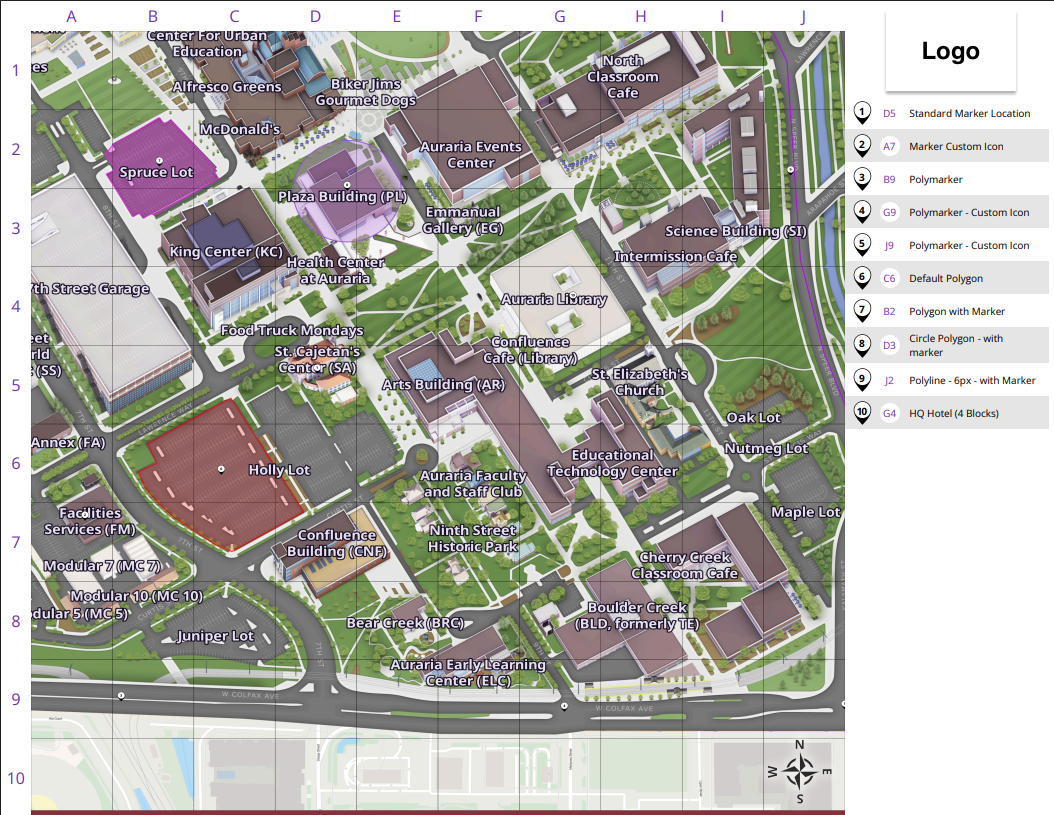Click the number 9 pin icon in the legend

(862, 380)
